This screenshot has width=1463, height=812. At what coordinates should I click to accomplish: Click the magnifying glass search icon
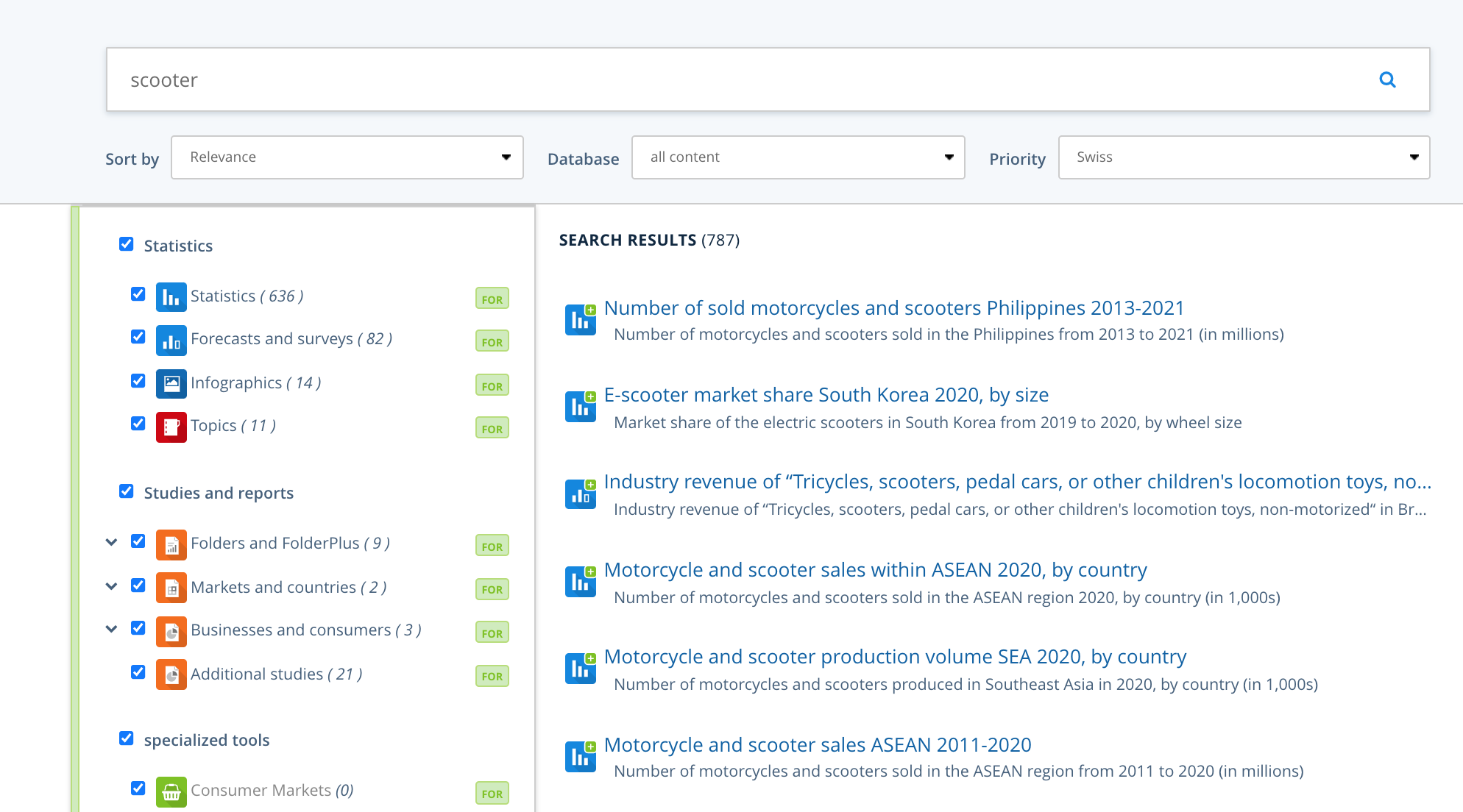pos(1387,79)
